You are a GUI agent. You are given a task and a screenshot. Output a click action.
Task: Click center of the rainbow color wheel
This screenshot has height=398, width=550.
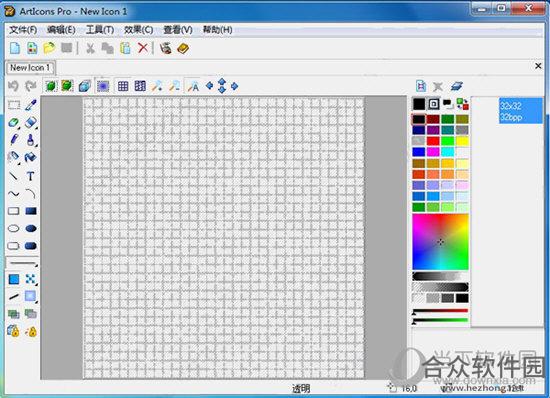(x=440, y=242)
